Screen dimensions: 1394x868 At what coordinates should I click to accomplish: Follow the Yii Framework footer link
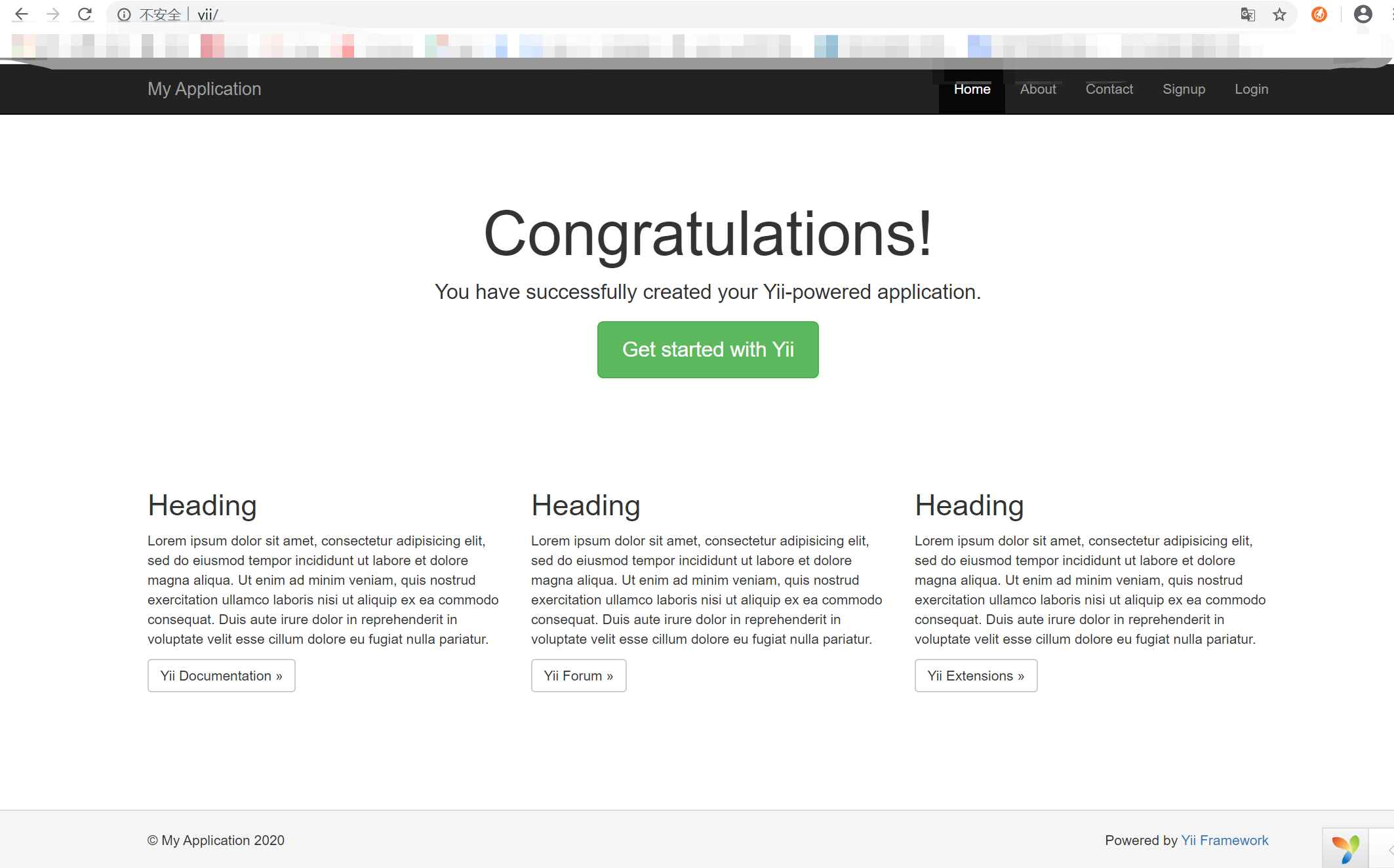[1224, 840]
